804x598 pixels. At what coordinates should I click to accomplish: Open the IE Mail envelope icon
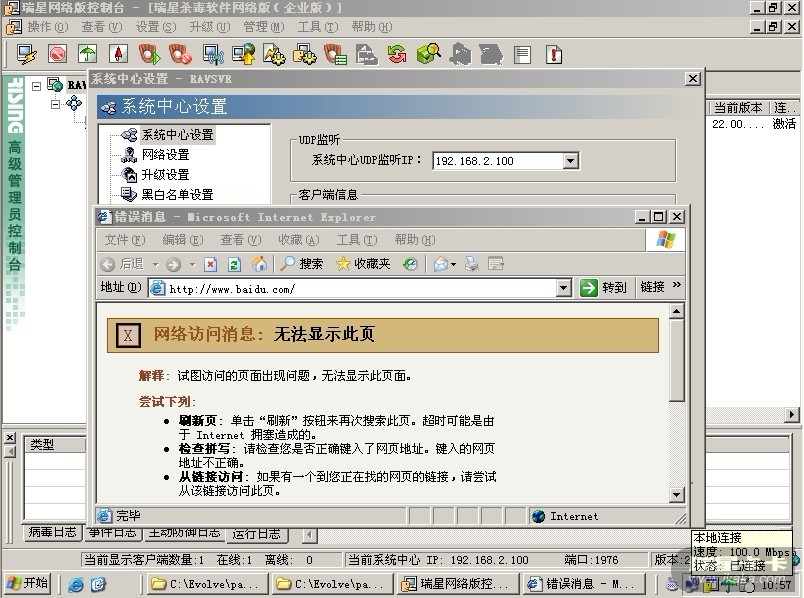click(x=440, y=264)
